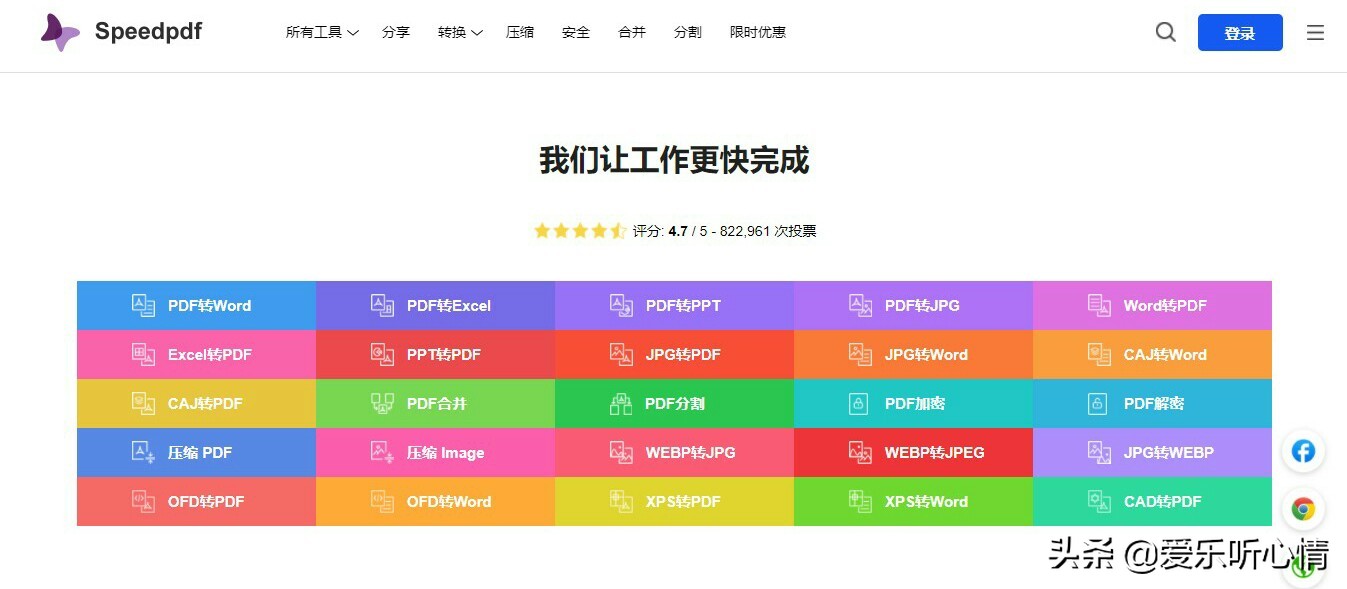
Task: Select the PDF合并 merge tool
Action: 435,403
